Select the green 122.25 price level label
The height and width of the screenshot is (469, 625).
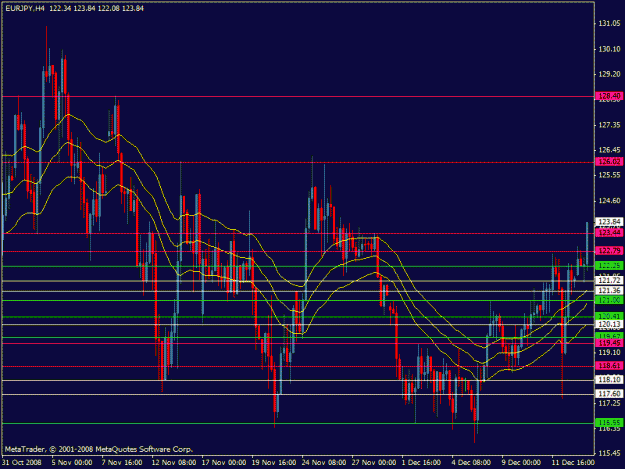pyautogui.click(x=609, y=266)
